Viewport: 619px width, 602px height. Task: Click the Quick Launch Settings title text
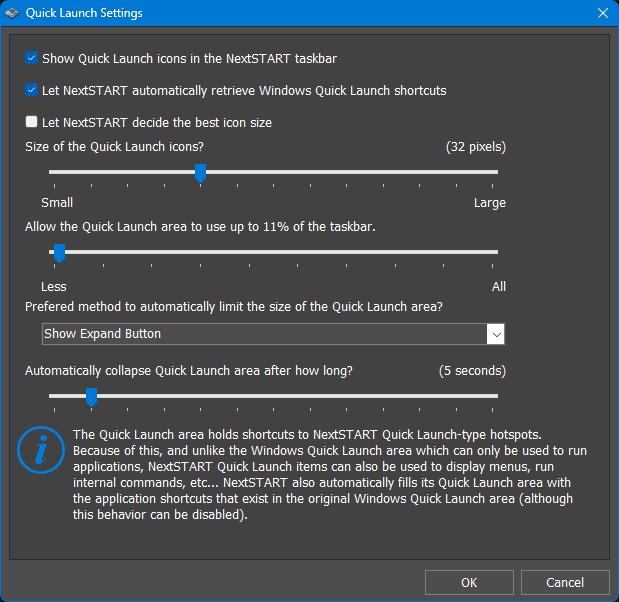point(84,13)
